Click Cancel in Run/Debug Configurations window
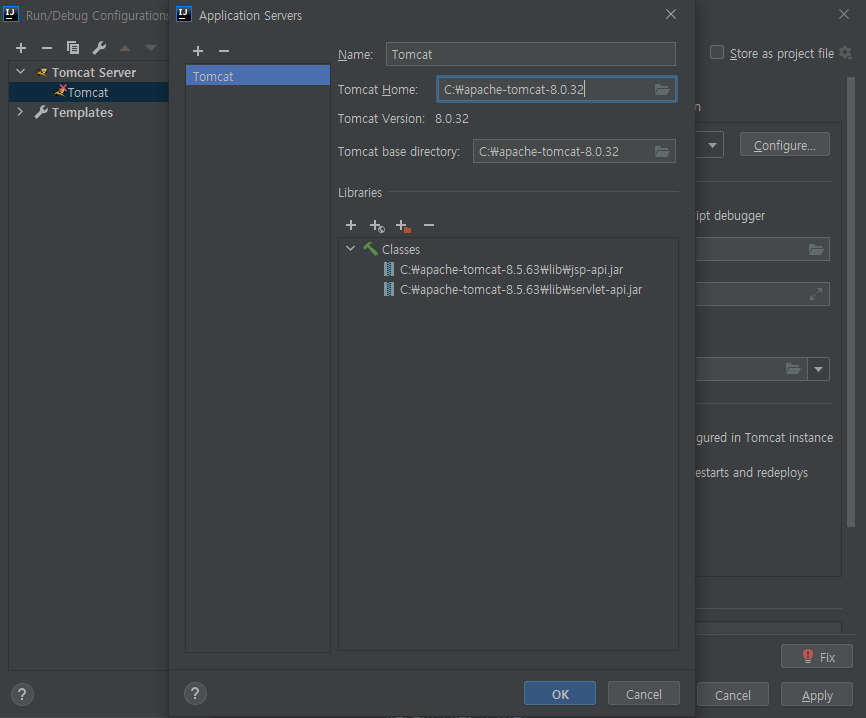This screenshot has width=866, height=718. pos(732,695)
